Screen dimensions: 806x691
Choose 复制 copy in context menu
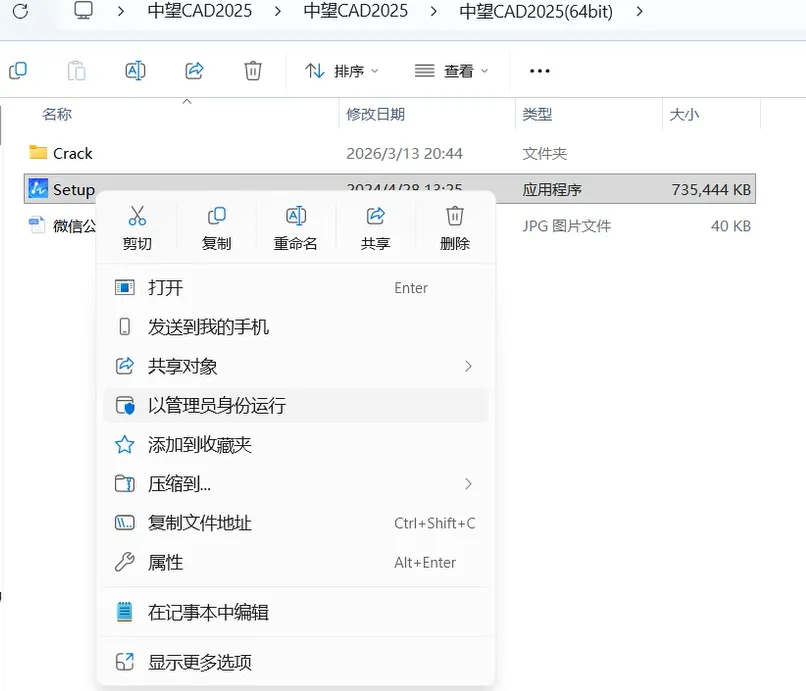pyautogui.click(x=216, y=228)
